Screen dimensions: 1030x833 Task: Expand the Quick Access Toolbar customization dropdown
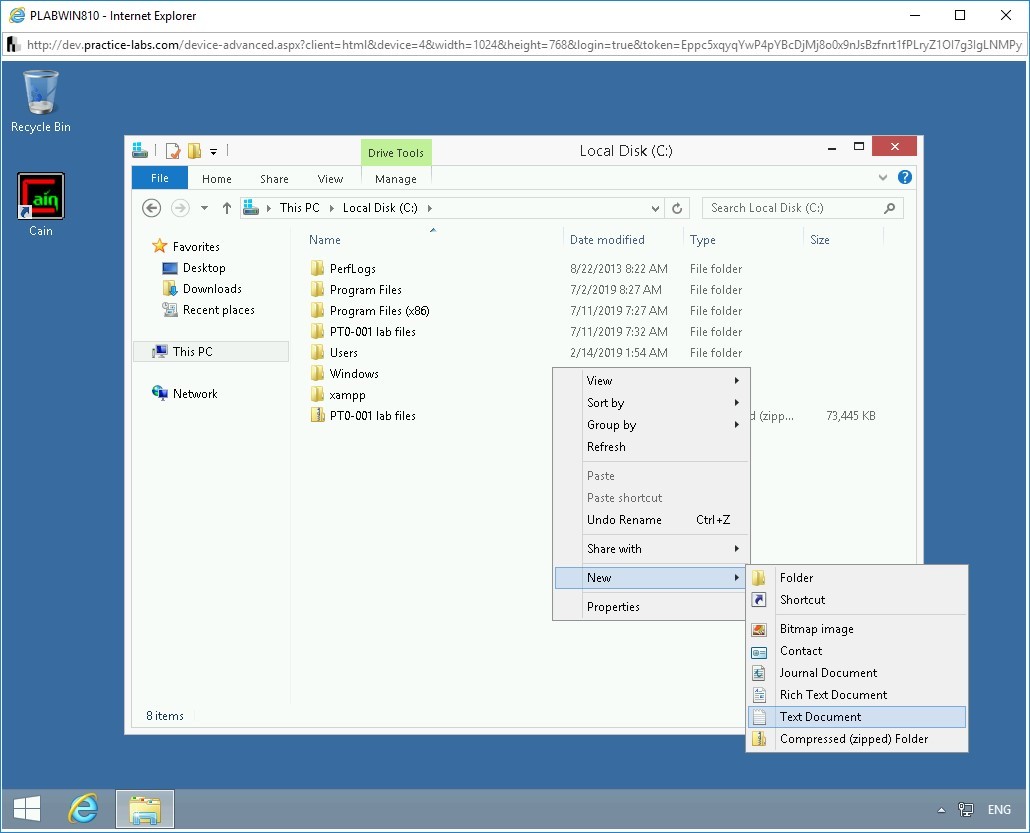click(x=212, y=152)
